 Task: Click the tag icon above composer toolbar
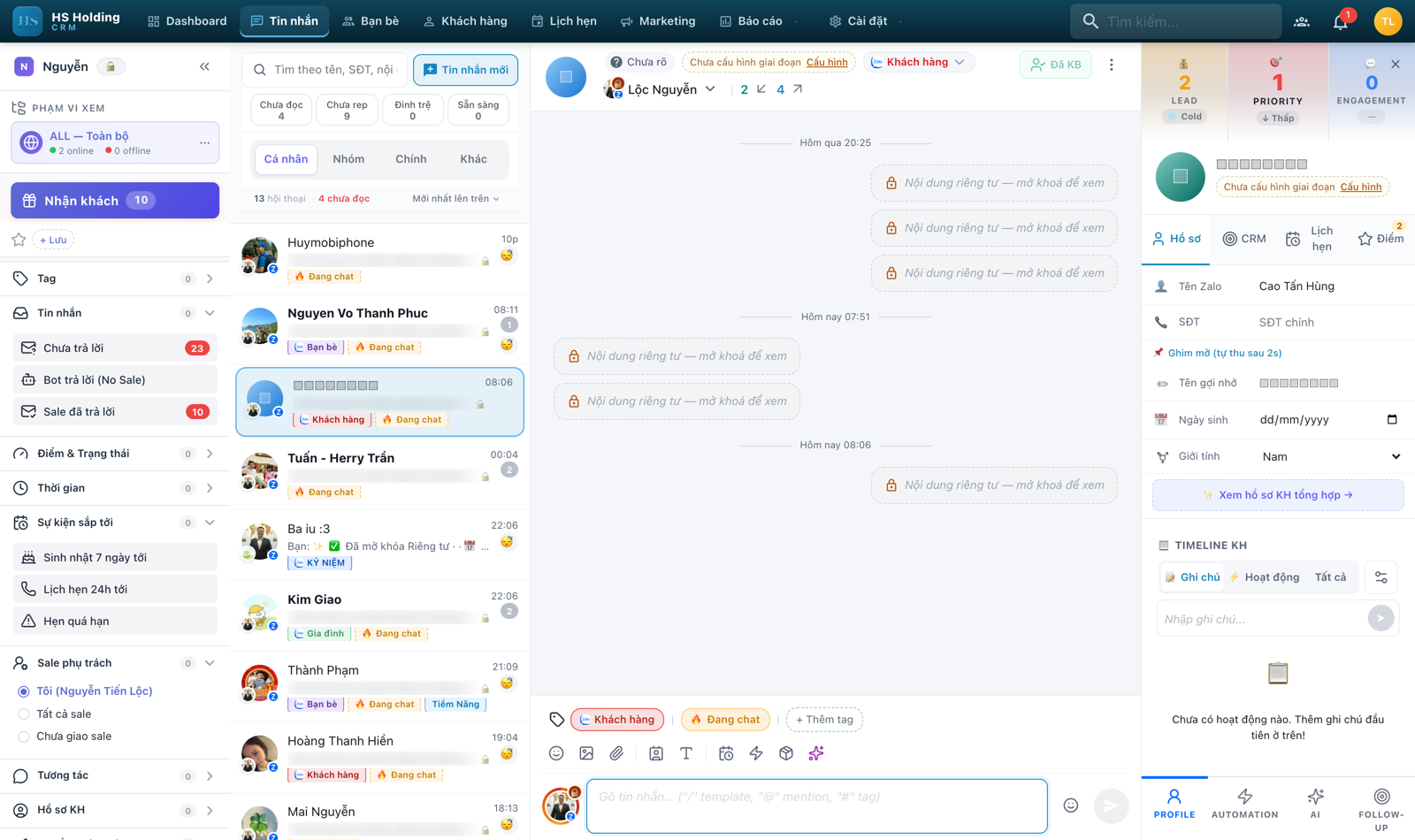coord(556,720)
